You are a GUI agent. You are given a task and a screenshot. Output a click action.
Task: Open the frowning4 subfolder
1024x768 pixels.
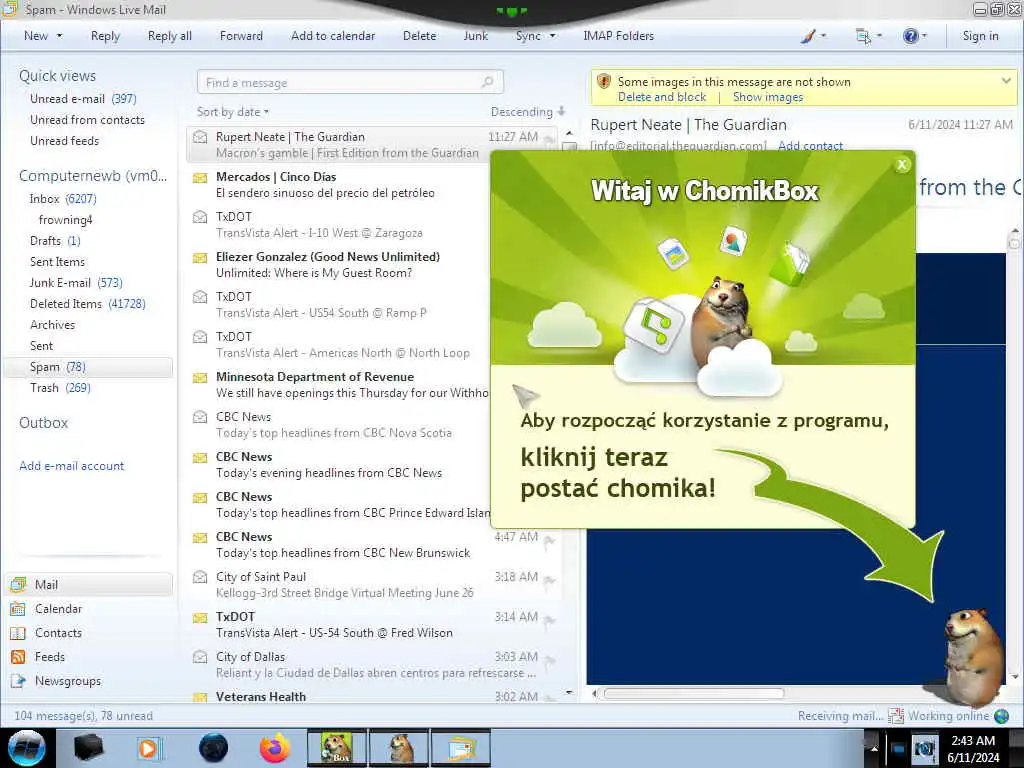65,219
